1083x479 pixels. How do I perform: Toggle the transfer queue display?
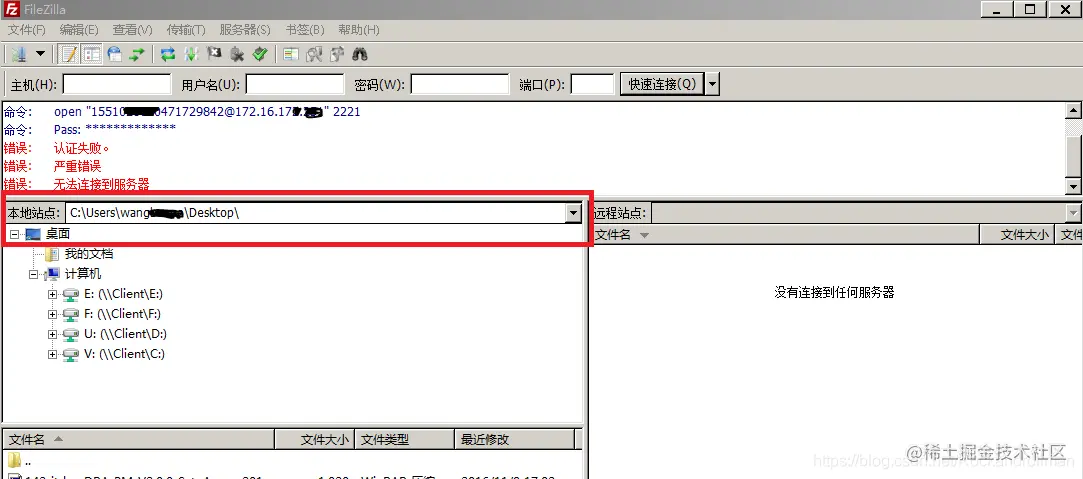pyautogui.click(x=137, y=54)
